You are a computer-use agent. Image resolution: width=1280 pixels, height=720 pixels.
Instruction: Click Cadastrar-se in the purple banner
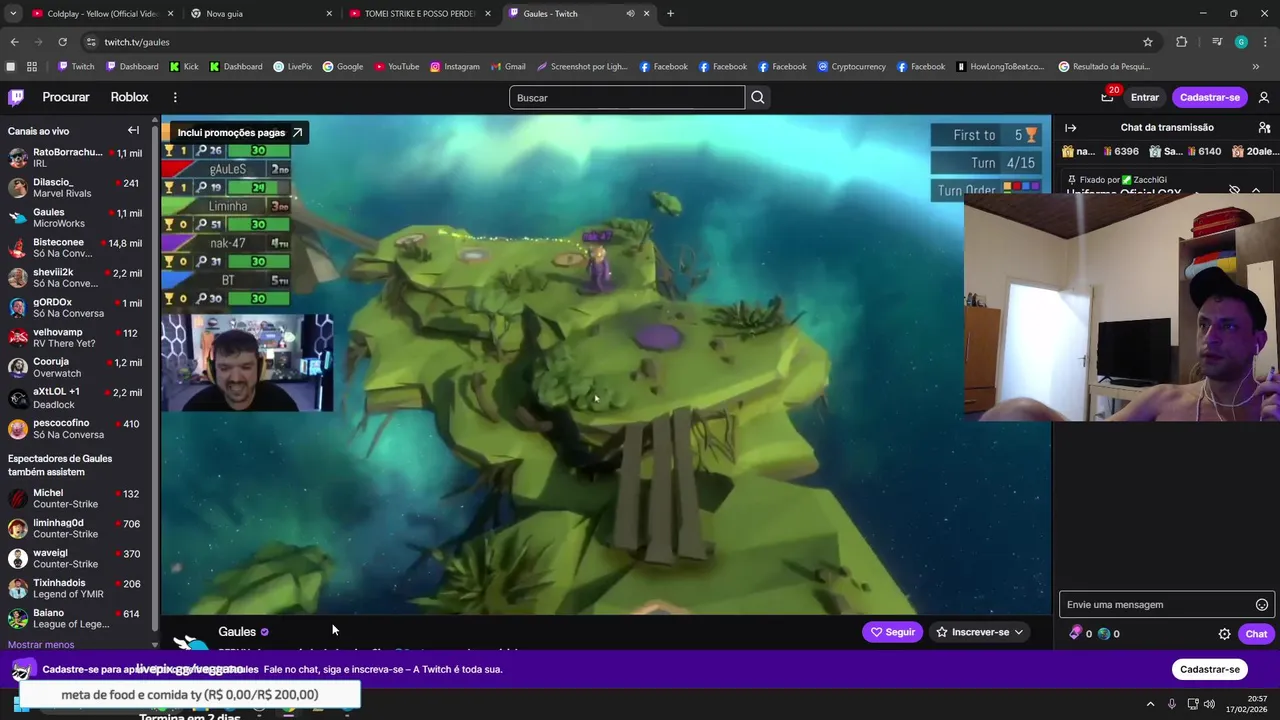pos(1210,669)
